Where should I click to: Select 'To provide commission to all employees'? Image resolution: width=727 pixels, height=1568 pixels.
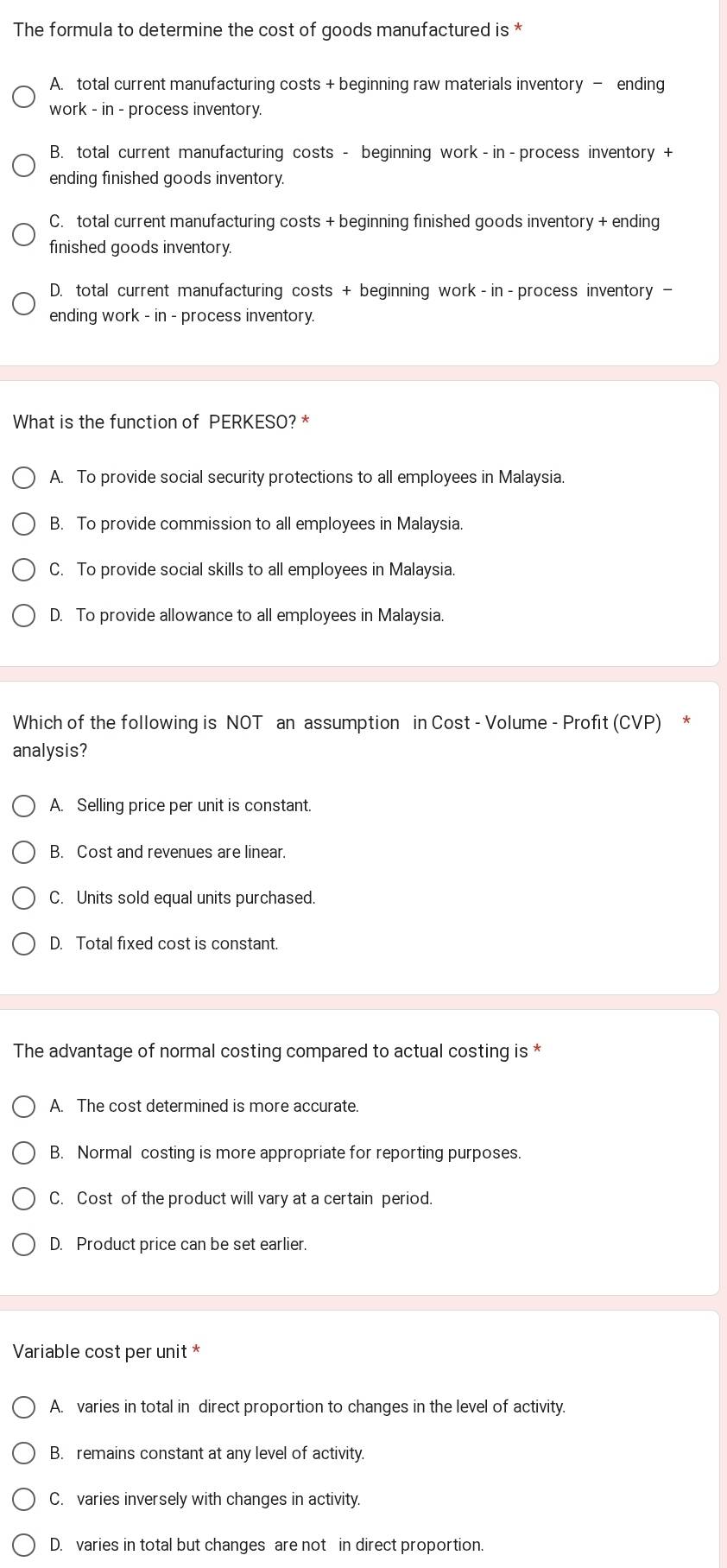click(23, 524)
